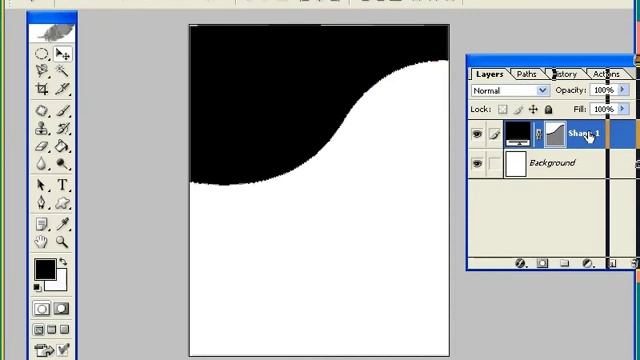Toggle the Shape 1 mask link icon
The height and width of the screenshot is (360, 640).
(x=538, y=134)
